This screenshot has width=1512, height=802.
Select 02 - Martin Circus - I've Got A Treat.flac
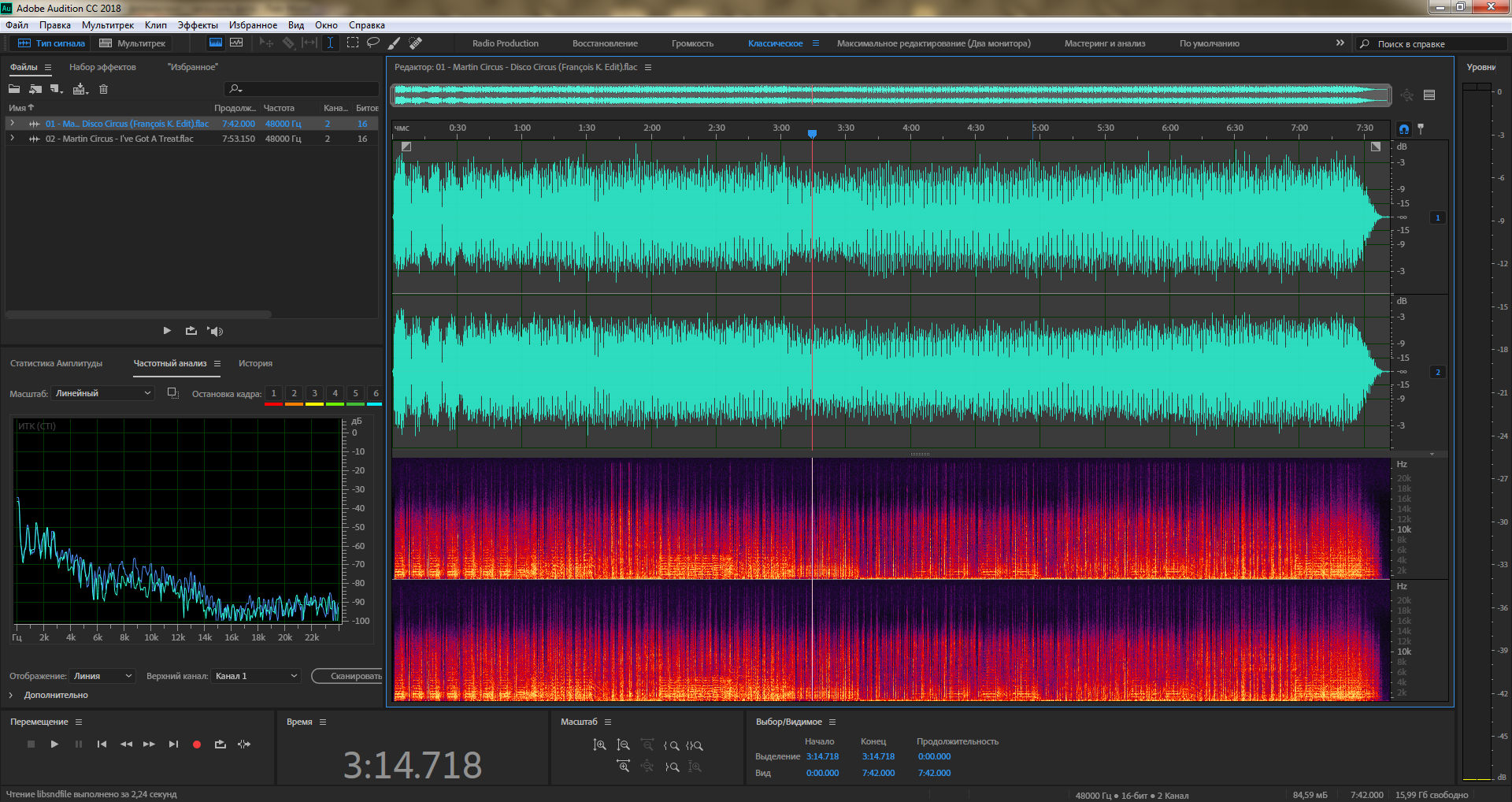(x=119, y=139)
